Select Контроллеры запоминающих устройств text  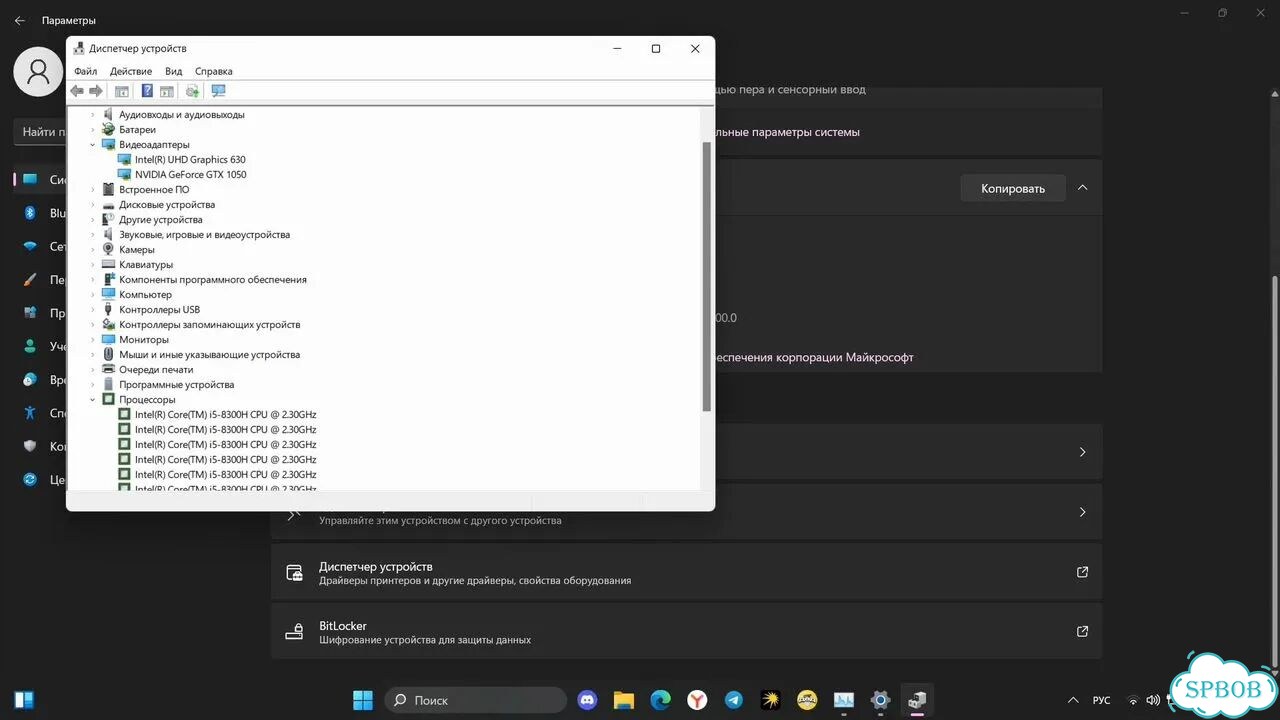[x=209, y=324]
